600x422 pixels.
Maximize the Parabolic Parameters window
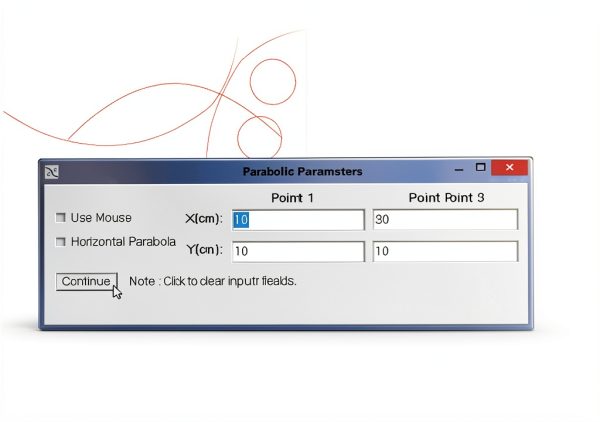[481, 167]
